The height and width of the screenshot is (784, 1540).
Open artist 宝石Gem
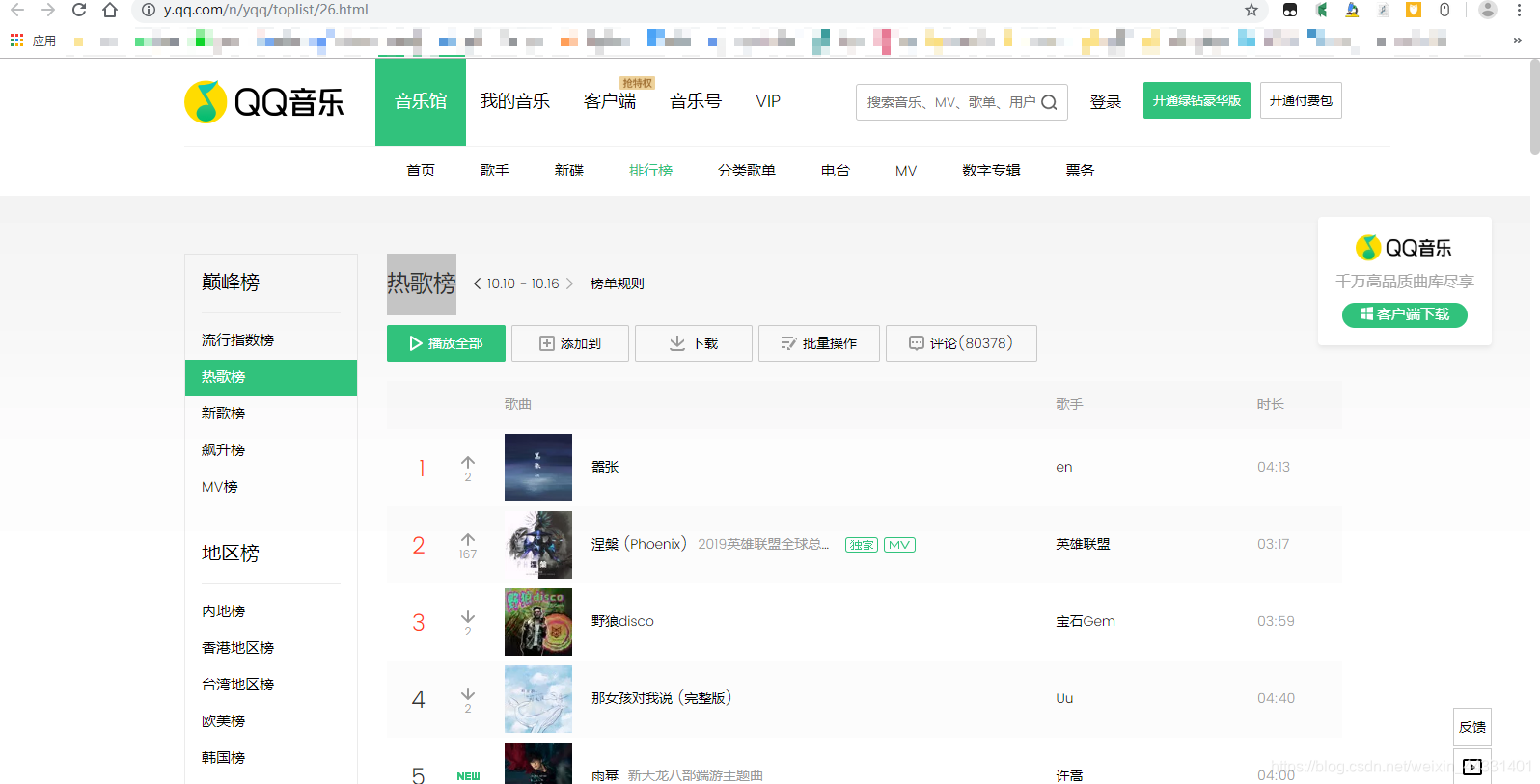[1086, 621]
